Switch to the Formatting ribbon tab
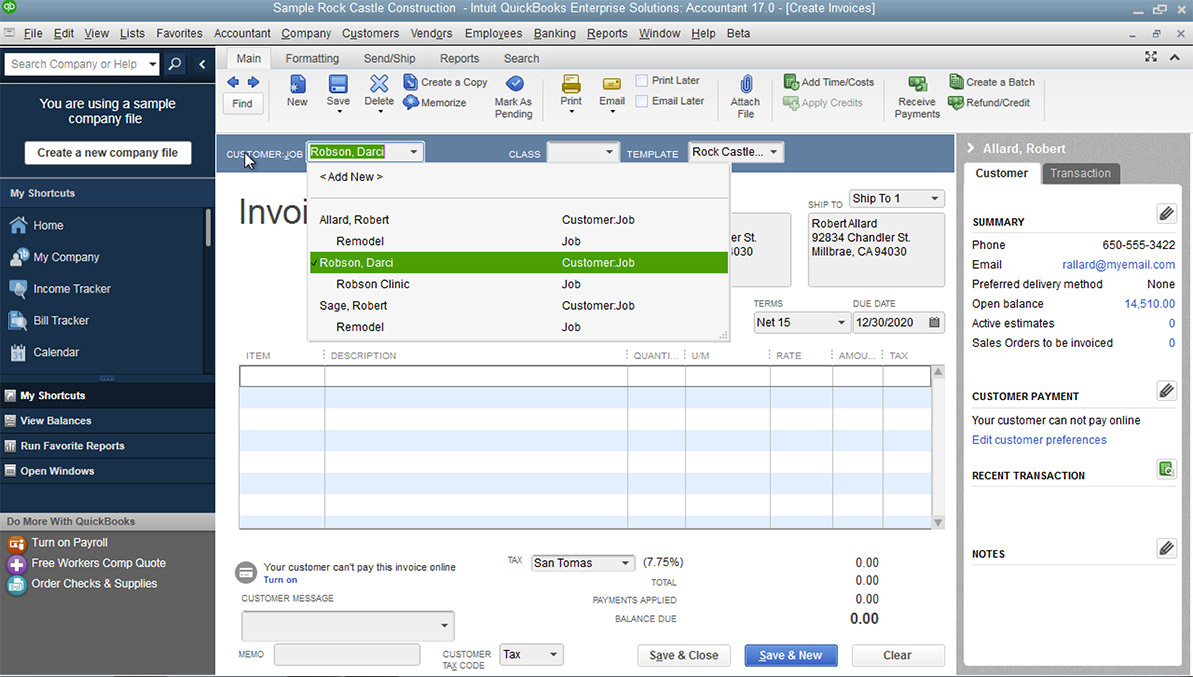Image resolution: width=1193 pixels, height=677 pixels. click(312, 59)
